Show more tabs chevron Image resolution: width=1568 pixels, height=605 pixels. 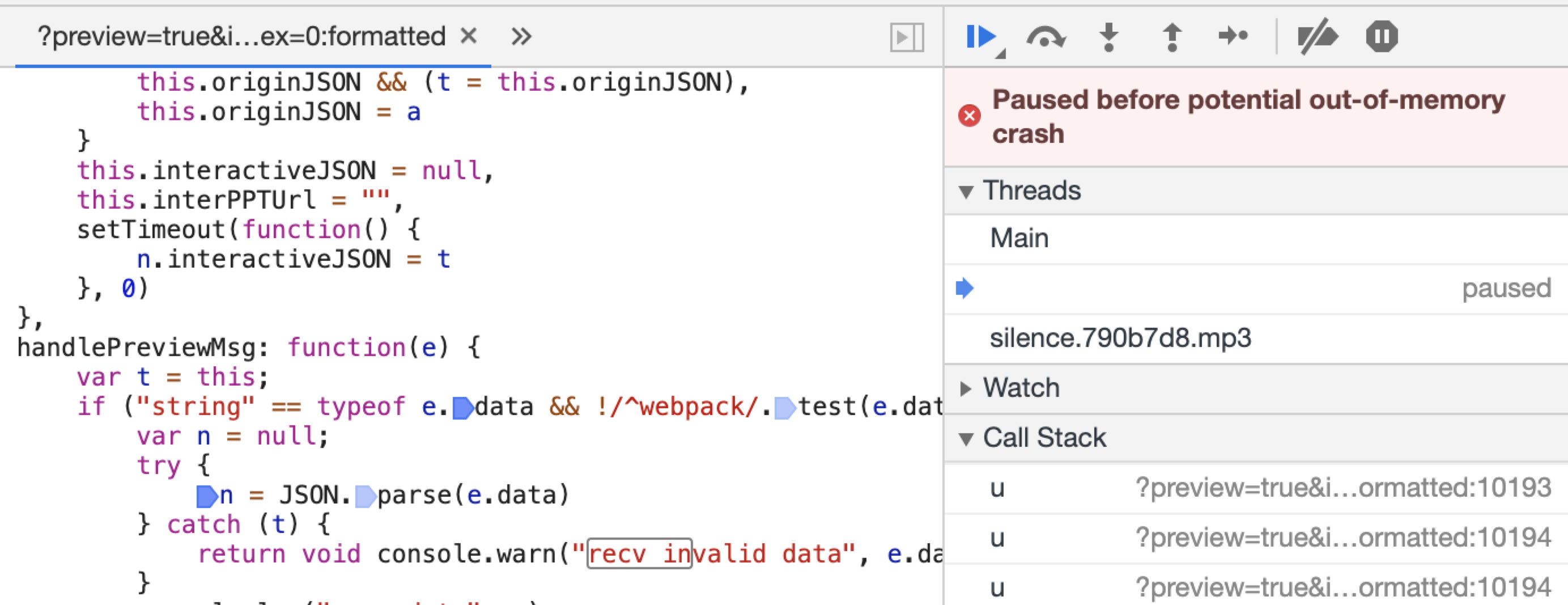click(x=521, y=36)
